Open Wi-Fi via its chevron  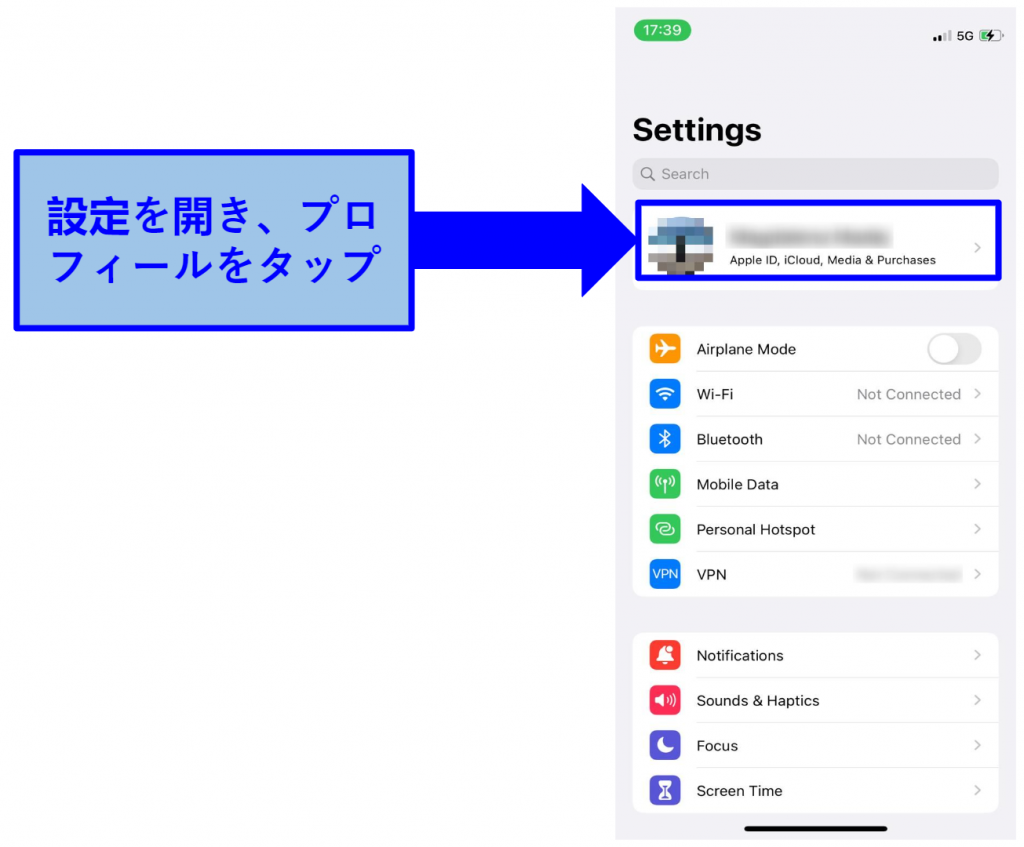point(978,394)
